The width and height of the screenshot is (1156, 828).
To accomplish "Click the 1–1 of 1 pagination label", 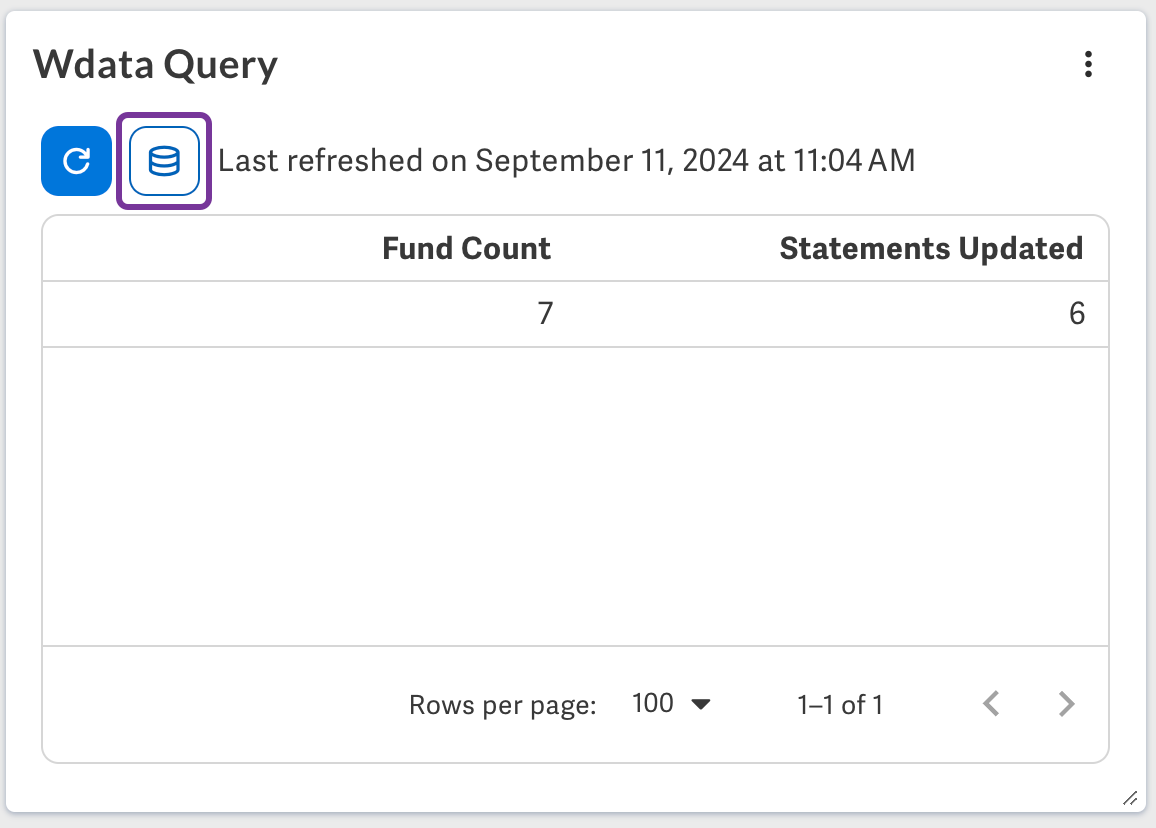I will coord(839,704).
